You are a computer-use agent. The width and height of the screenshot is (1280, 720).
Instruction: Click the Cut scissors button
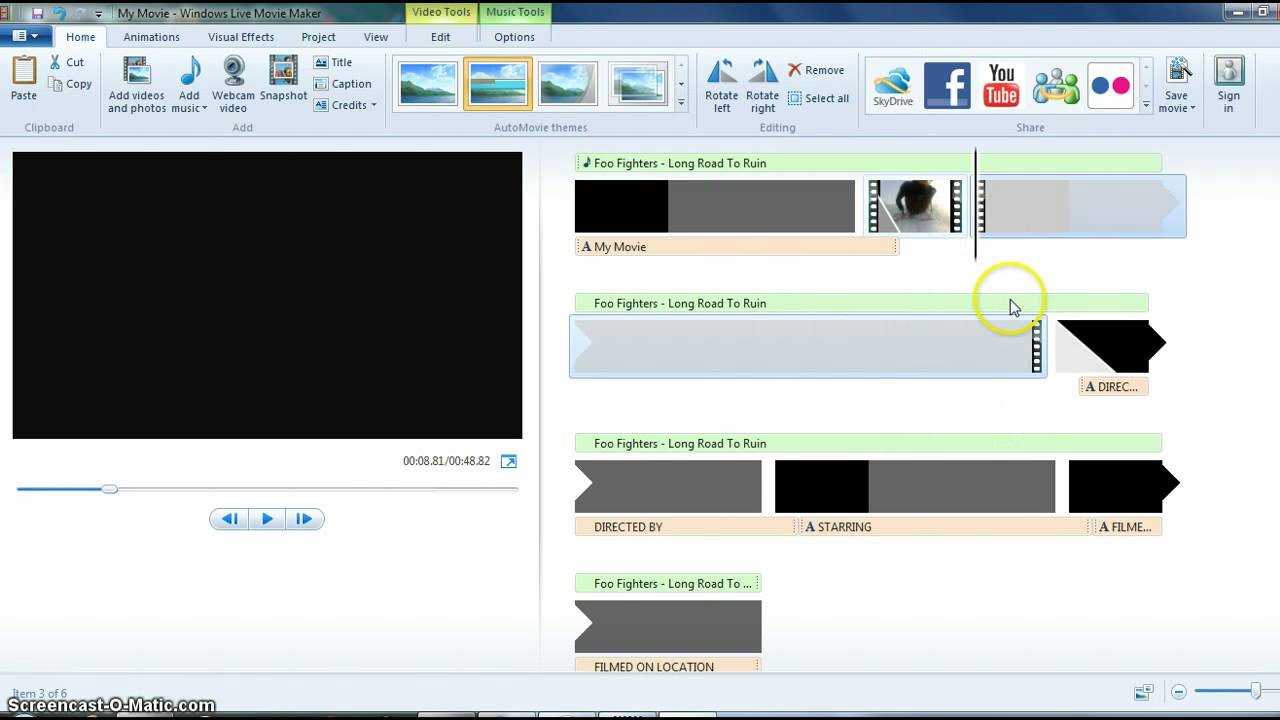pyautogui.click(x=67, y=62)
